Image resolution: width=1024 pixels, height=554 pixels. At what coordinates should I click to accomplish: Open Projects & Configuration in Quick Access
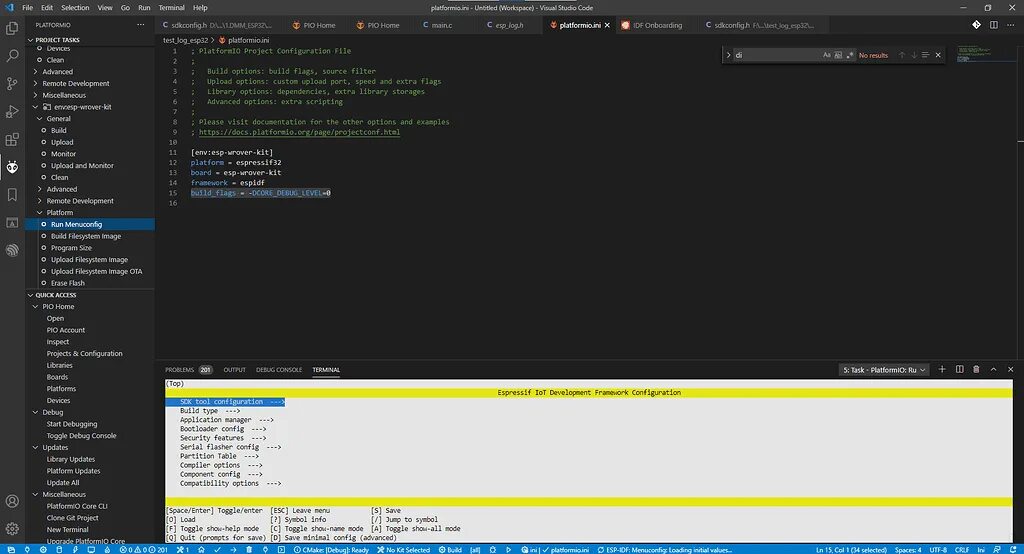[x=84, y=353]
